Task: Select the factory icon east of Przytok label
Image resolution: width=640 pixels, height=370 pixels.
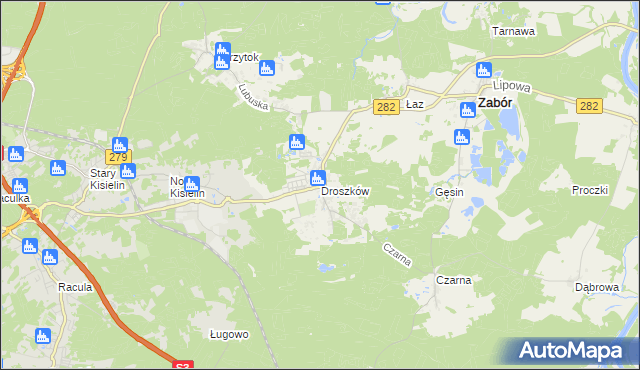Action: (267, 68)
